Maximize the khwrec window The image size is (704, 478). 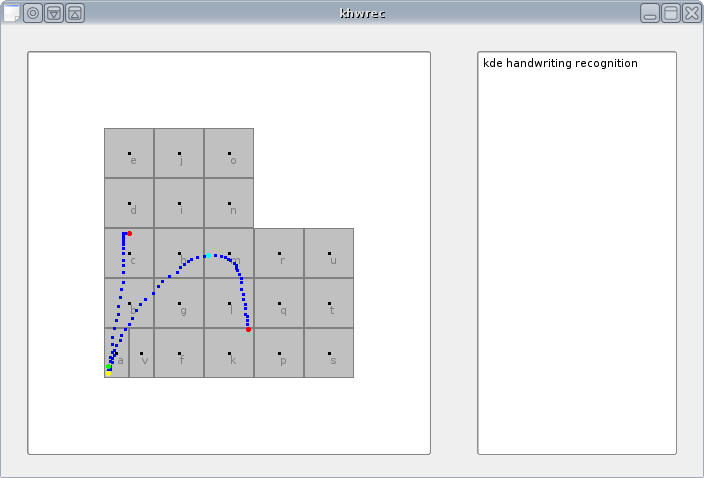click(671, 13)
